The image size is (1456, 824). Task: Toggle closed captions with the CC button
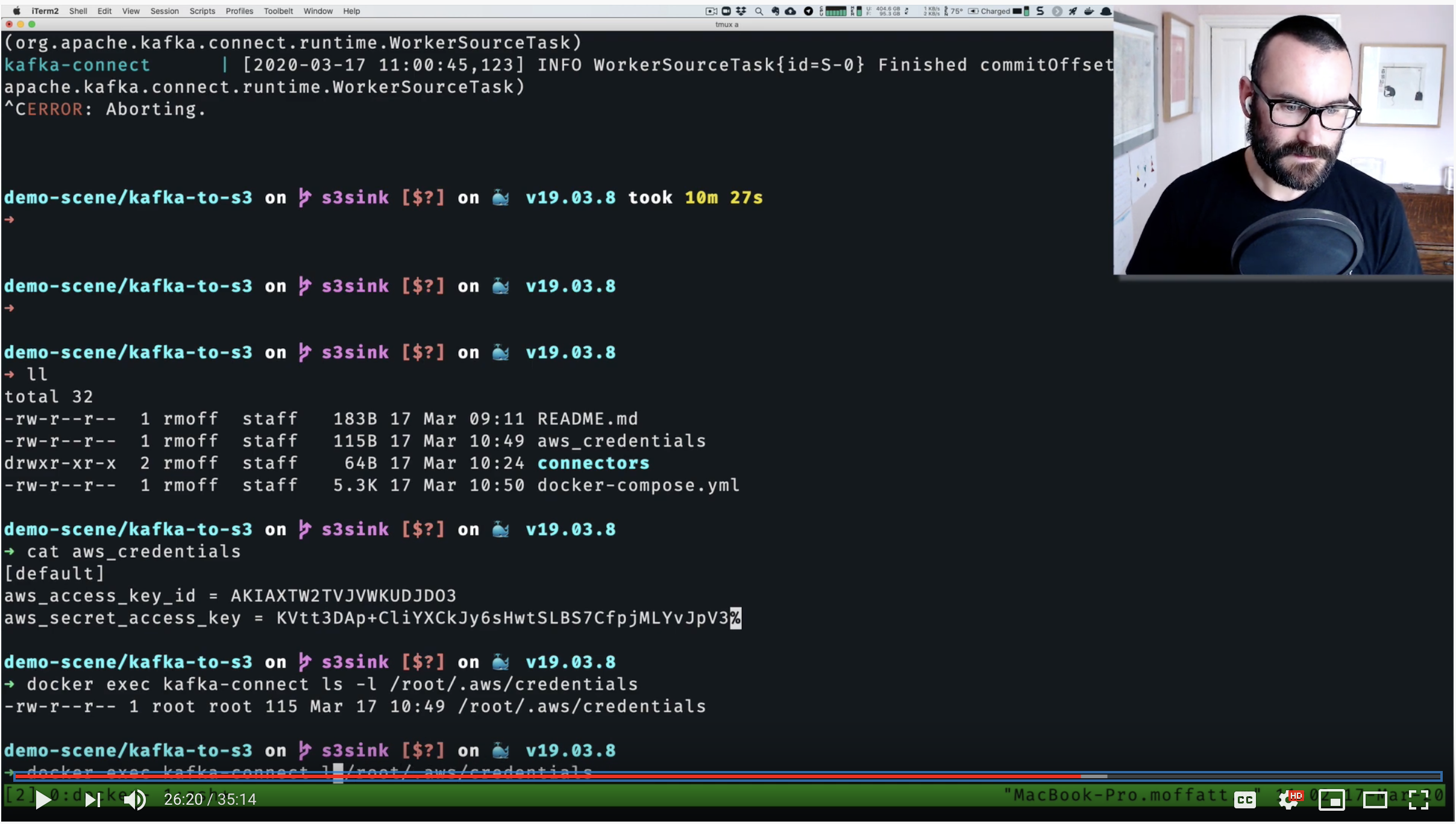1245,799
